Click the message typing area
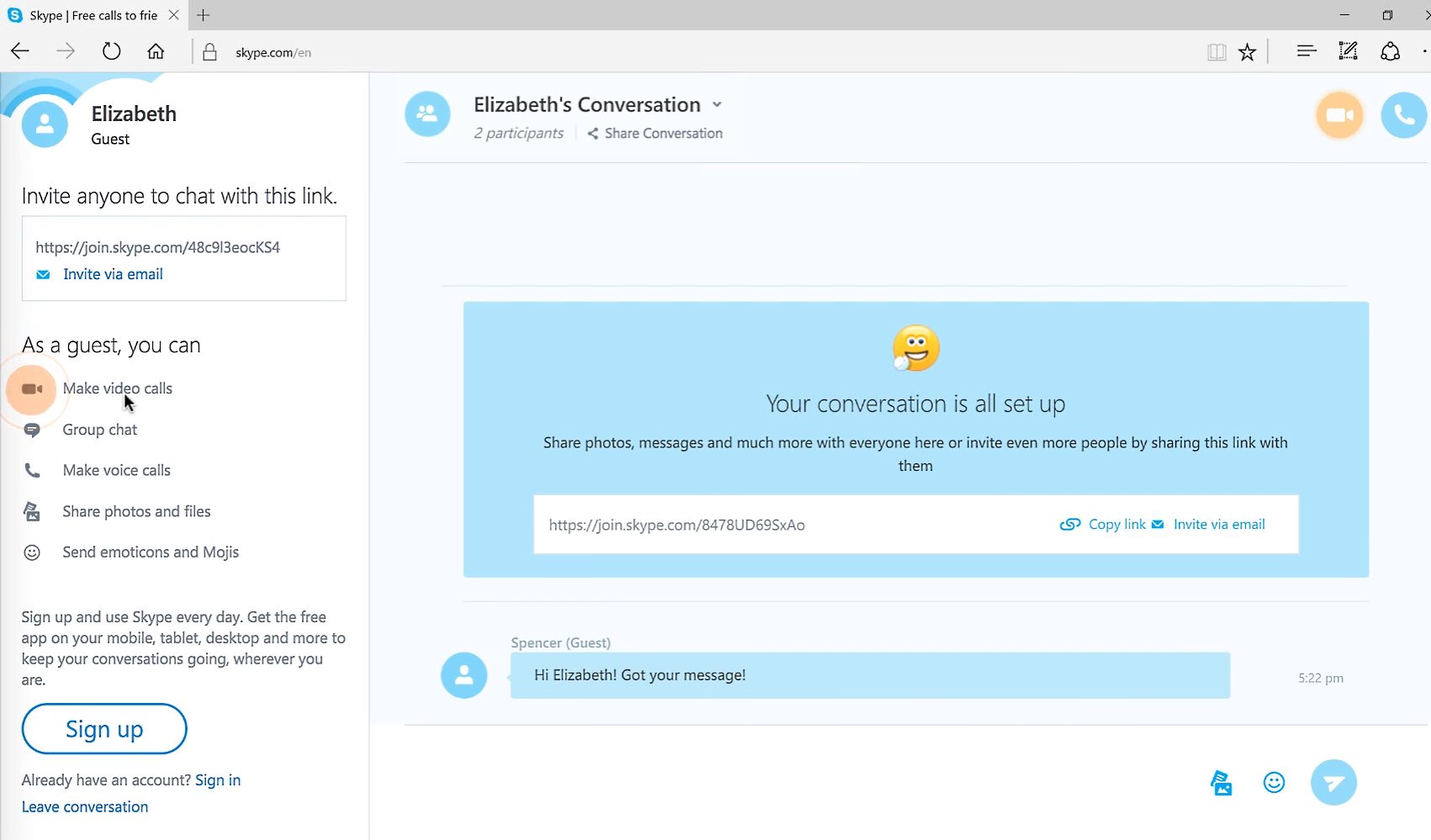This screenshot has width=1431, height=840. pos(799,783)
